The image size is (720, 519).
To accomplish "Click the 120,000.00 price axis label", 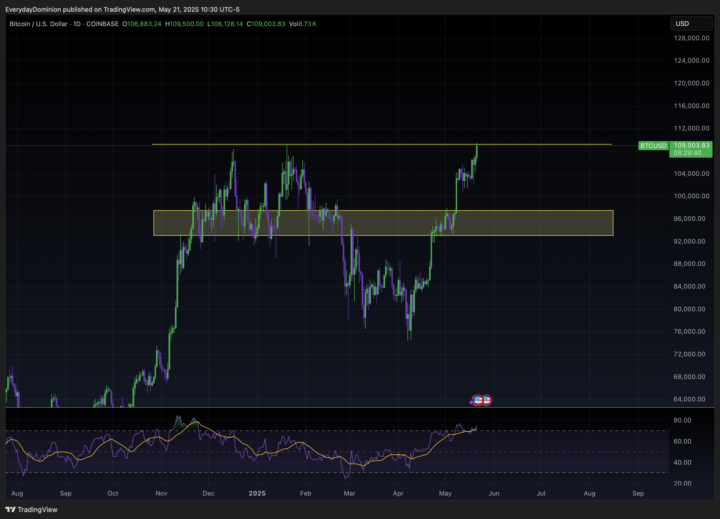I will pos(691,83).
